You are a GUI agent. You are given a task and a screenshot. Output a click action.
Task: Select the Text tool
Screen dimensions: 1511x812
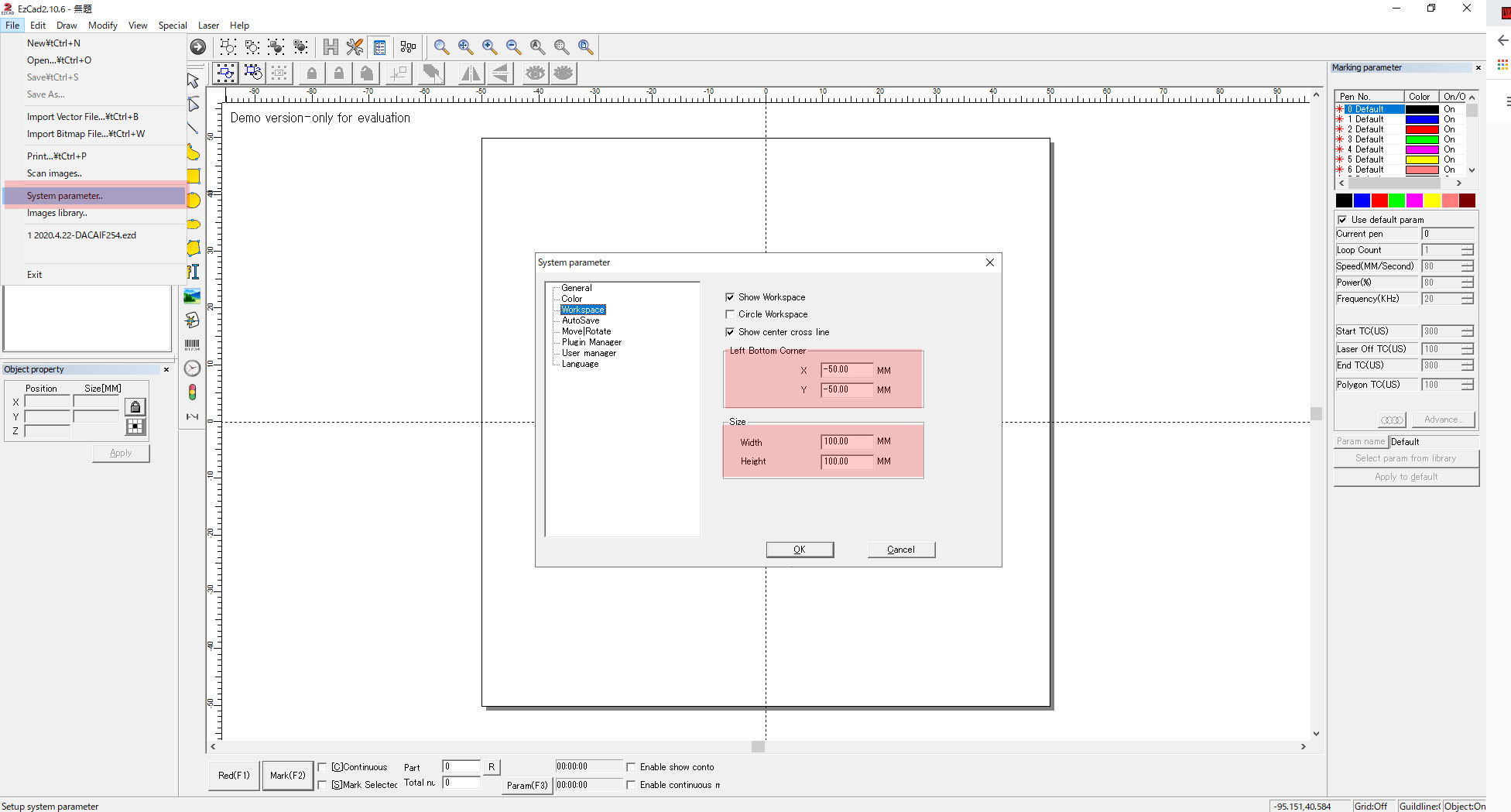pos(194,272)
